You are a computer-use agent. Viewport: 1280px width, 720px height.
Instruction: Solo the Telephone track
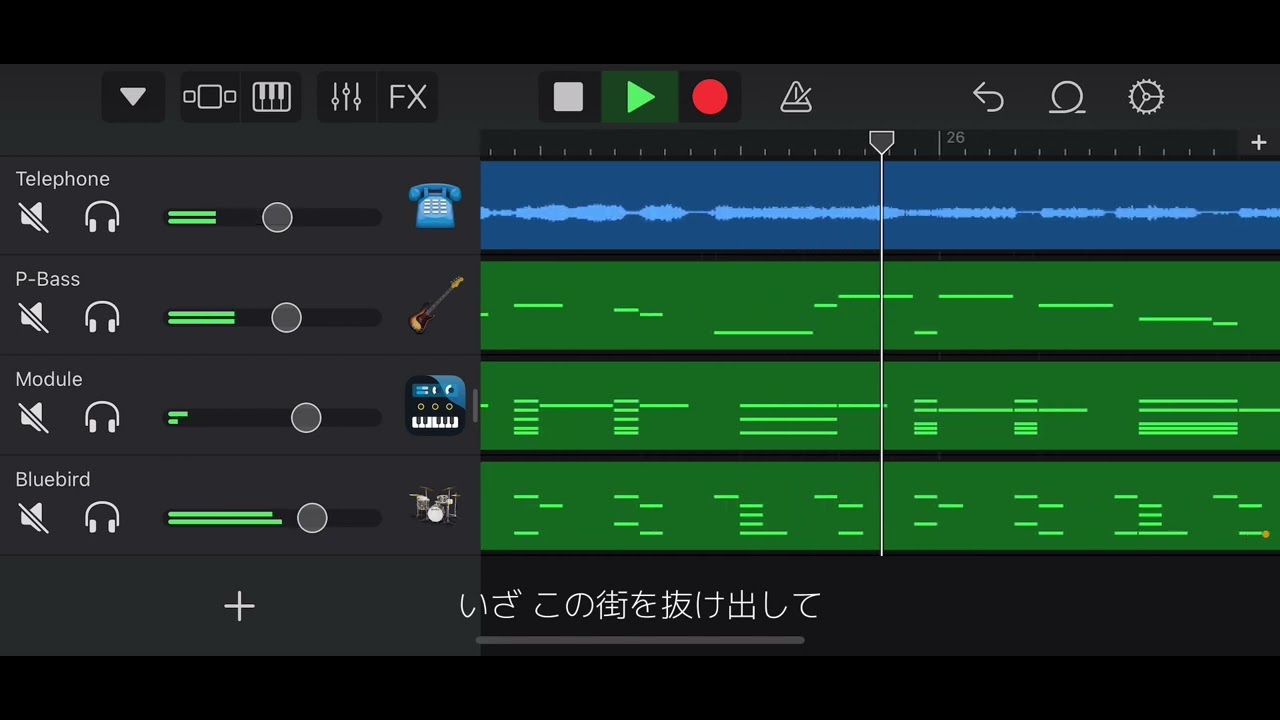coord(102,217)
